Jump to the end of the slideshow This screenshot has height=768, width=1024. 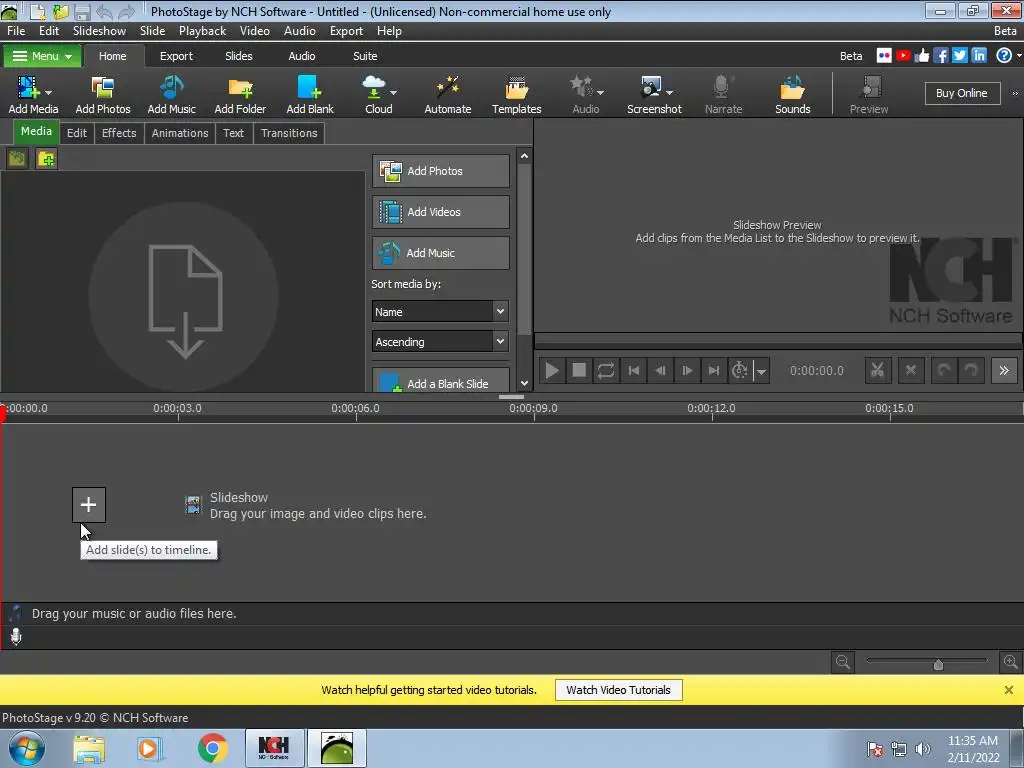click(713, 370)
